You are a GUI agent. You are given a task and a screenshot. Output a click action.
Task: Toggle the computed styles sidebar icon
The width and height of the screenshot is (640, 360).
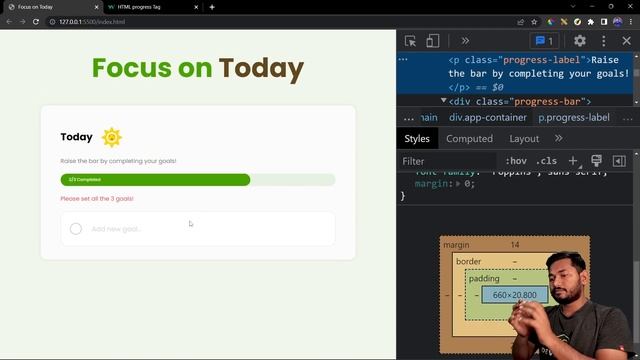point(619,161)
